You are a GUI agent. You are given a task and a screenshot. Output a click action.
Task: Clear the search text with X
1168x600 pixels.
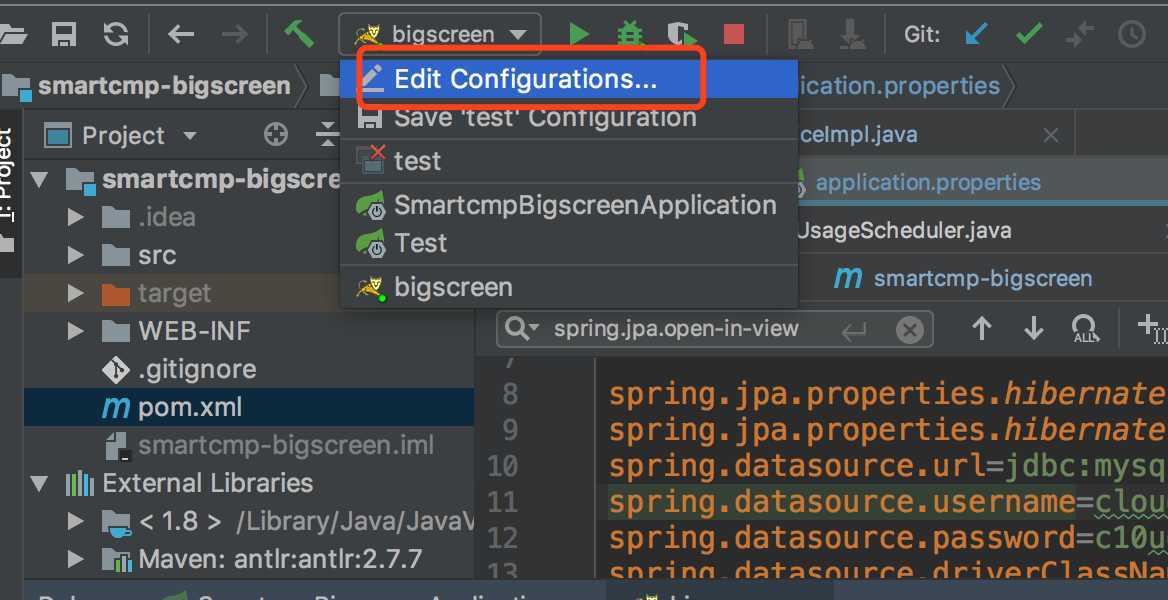pos(910,329)
